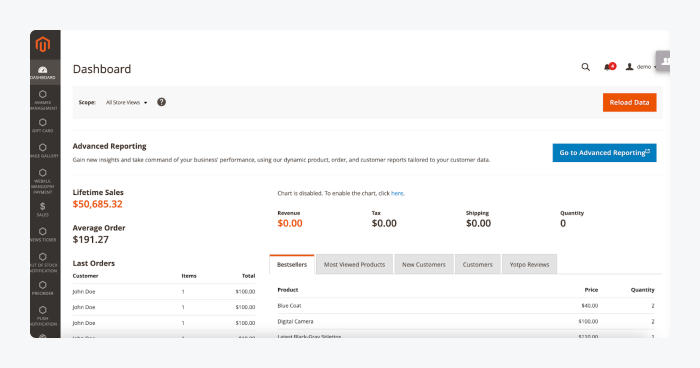Click the Reload Data button
This screenshot has height=368, width=700.
point(629,102)
